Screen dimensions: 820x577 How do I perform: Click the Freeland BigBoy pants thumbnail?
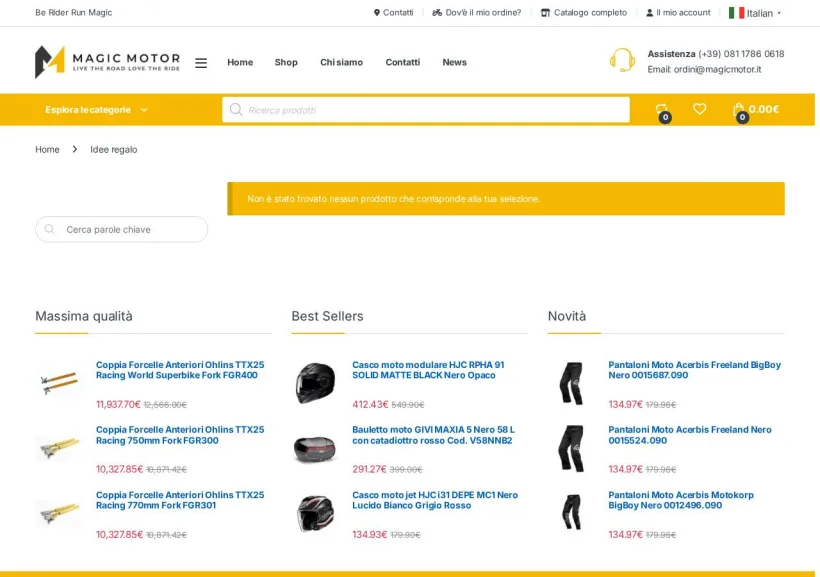[572, 383]
